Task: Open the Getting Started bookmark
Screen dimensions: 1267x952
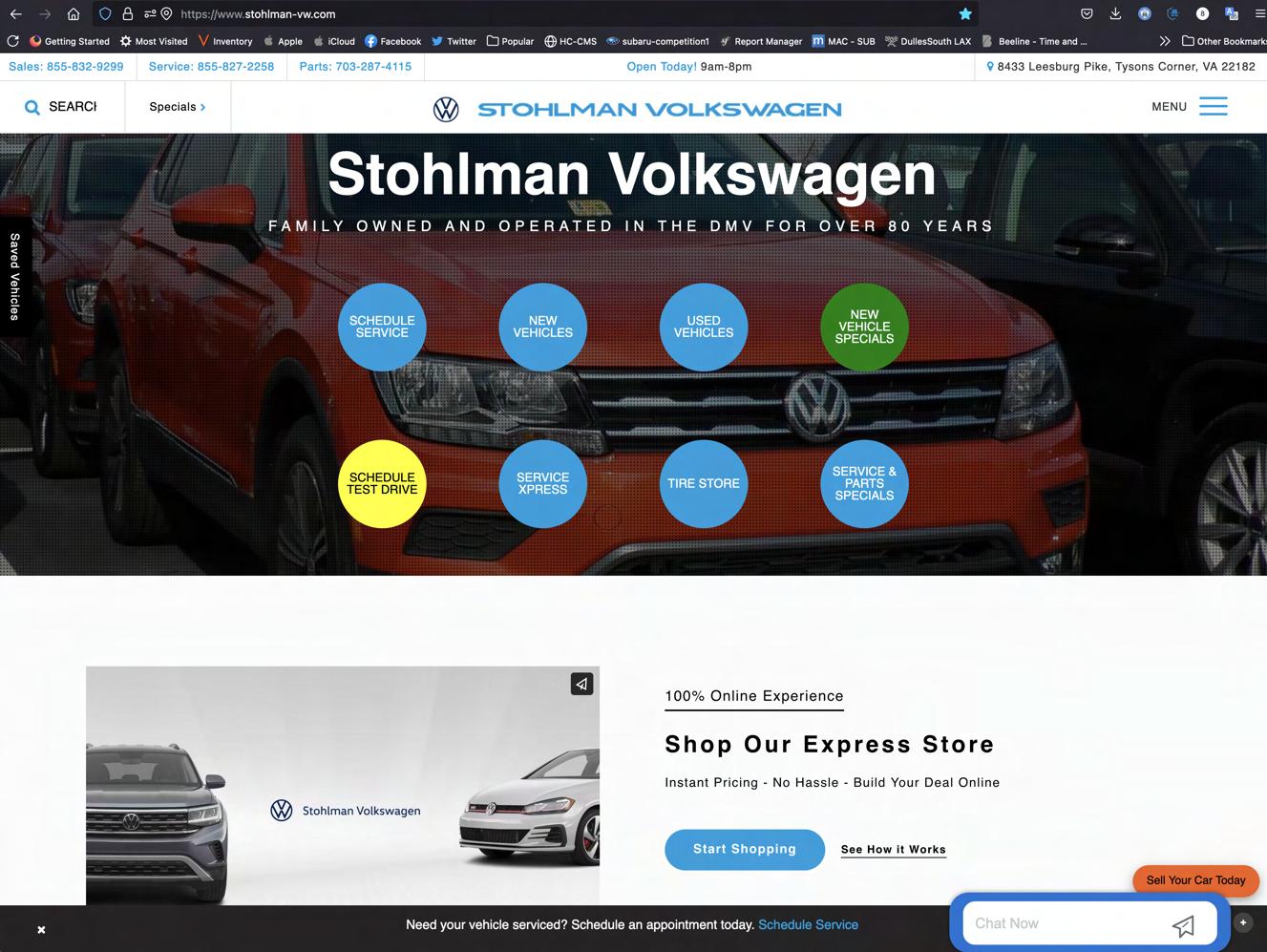Action: coord(70,41)
